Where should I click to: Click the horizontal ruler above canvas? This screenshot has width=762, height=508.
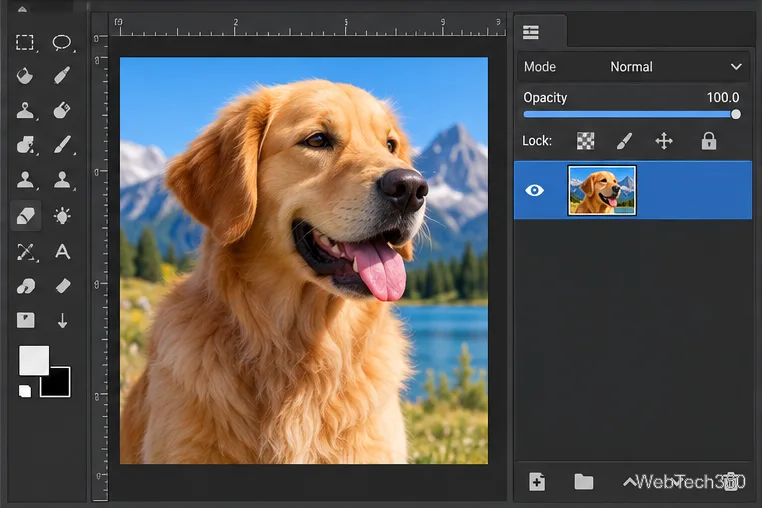tap(308, 25)
